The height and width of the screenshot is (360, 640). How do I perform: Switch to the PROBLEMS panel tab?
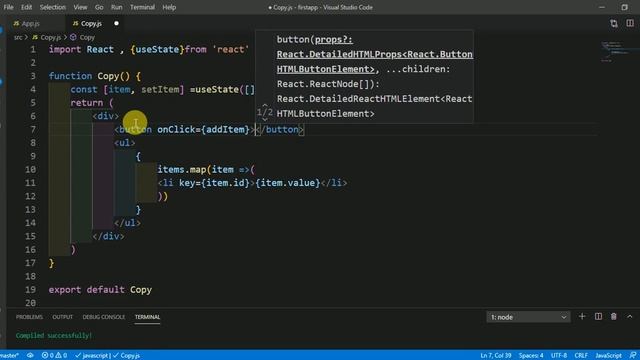29,317
